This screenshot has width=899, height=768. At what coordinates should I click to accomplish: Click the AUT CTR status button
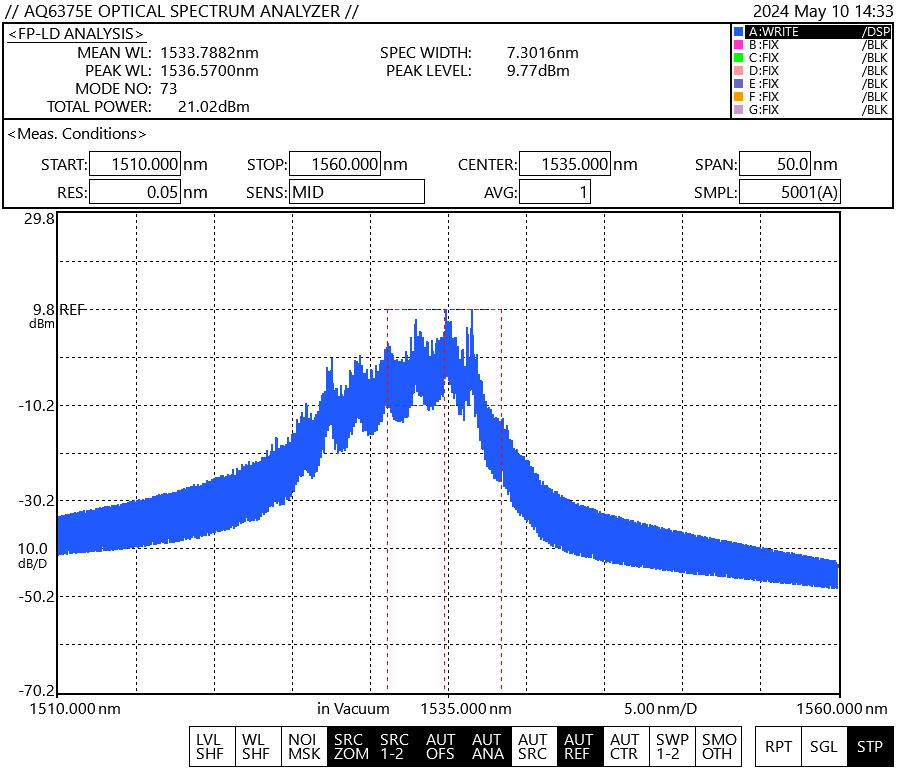pyautogui.click(x=626, y=747)
